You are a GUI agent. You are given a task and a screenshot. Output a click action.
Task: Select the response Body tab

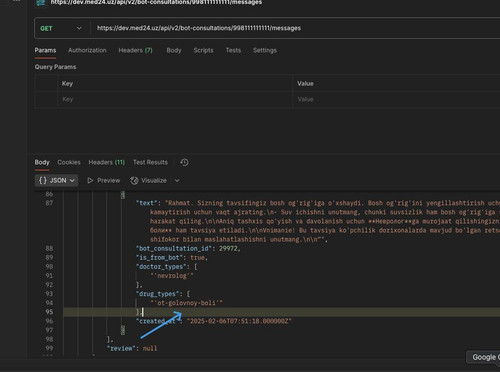pos(42,162)
